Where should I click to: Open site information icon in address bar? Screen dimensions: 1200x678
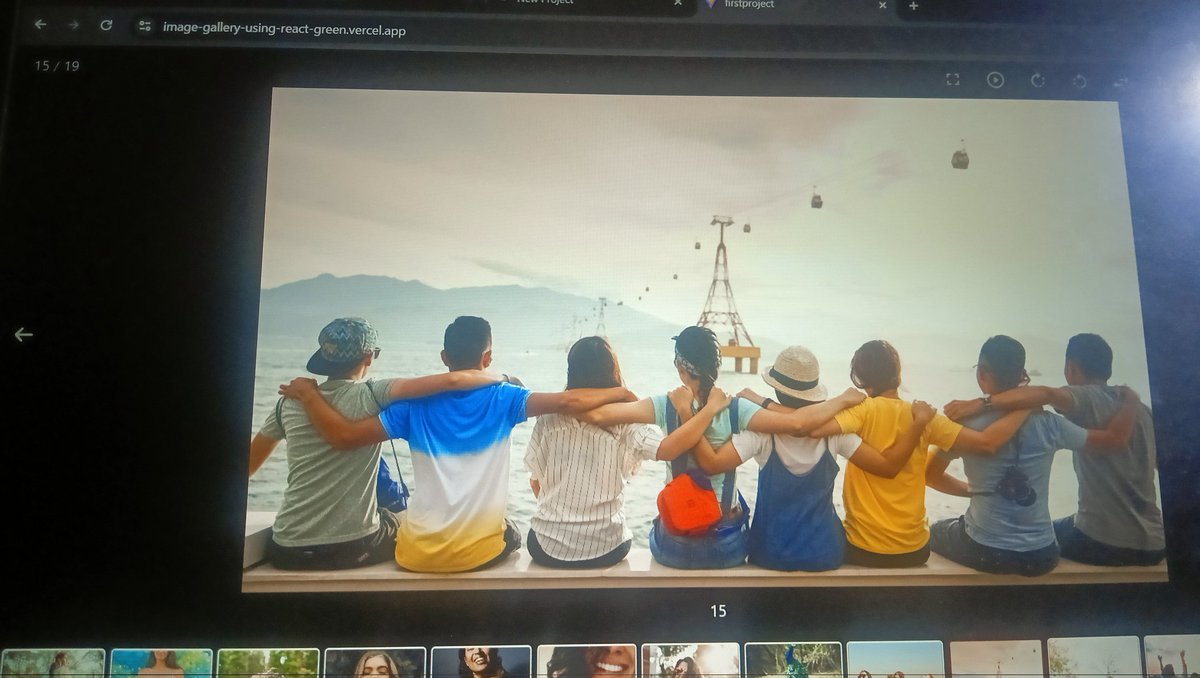click(143, 31)
